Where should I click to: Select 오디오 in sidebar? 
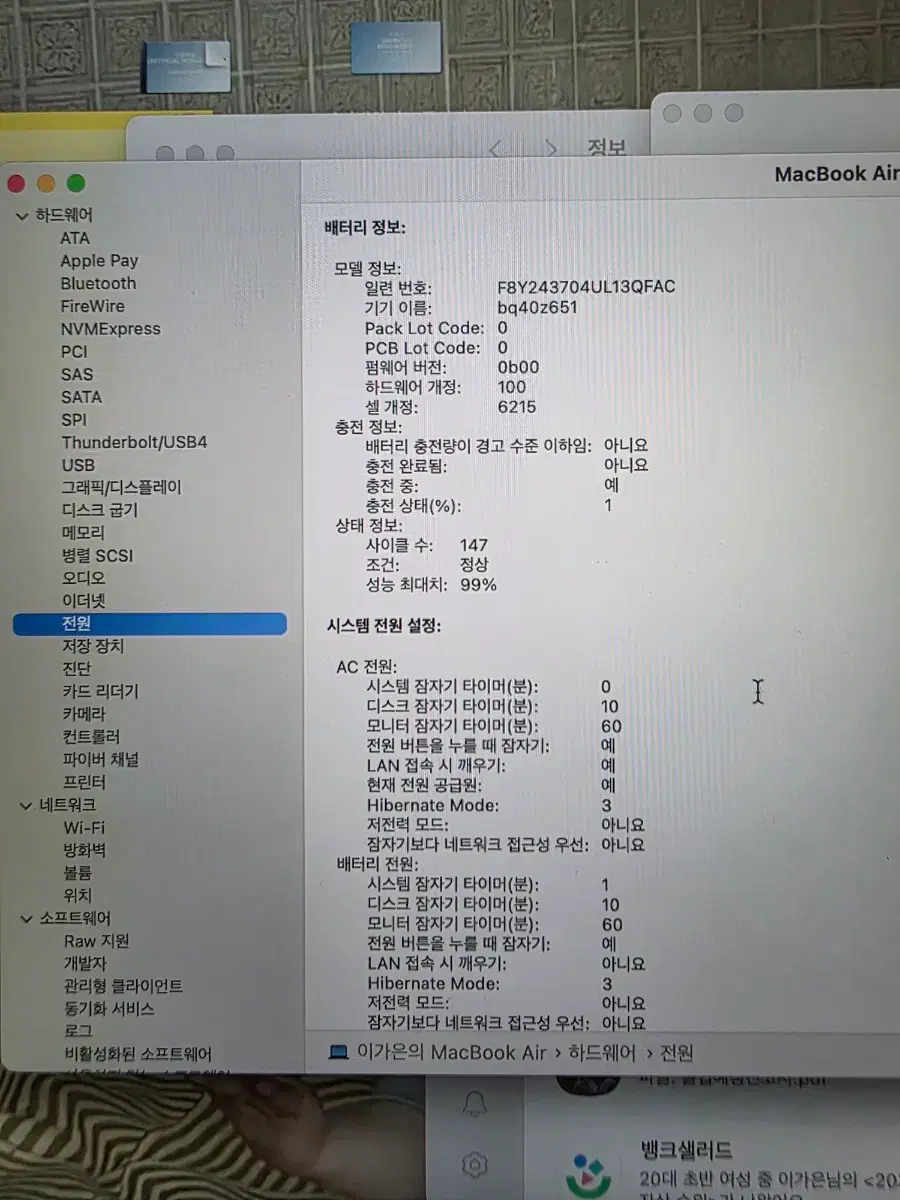83,578
